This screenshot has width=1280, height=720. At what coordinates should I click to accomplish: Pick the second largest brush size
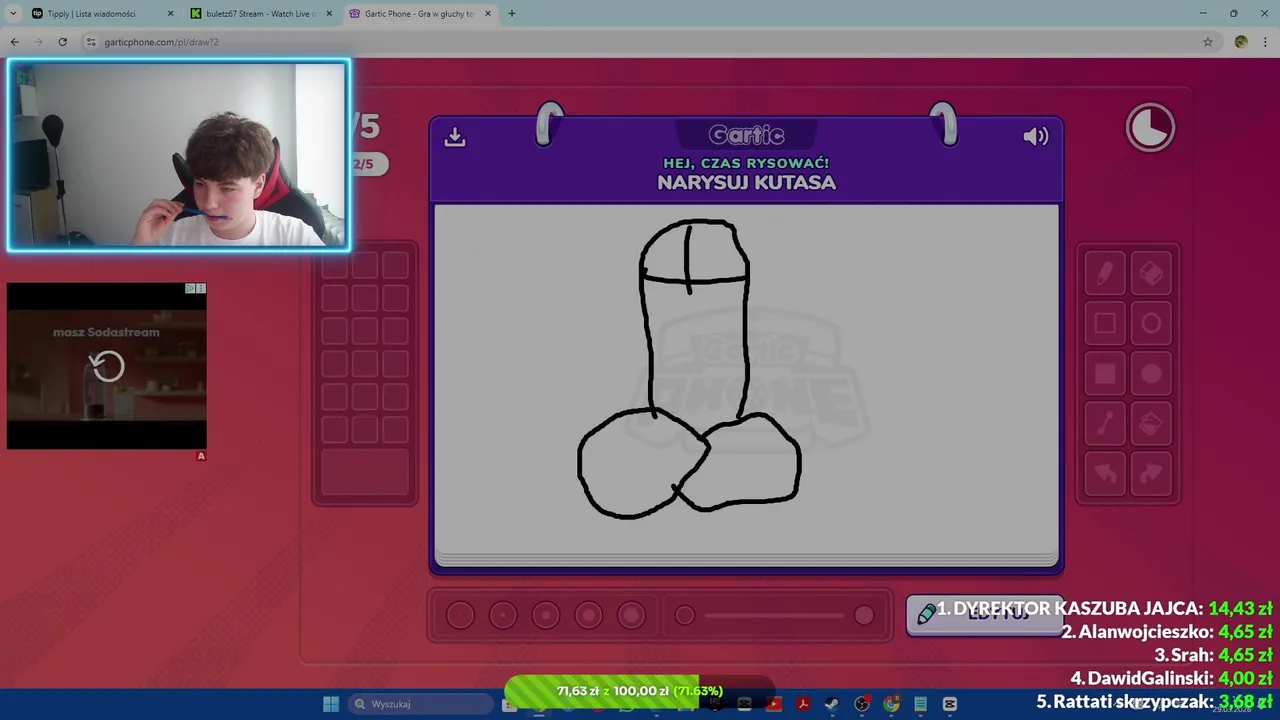pyautogui.click(x=589, y=616)
